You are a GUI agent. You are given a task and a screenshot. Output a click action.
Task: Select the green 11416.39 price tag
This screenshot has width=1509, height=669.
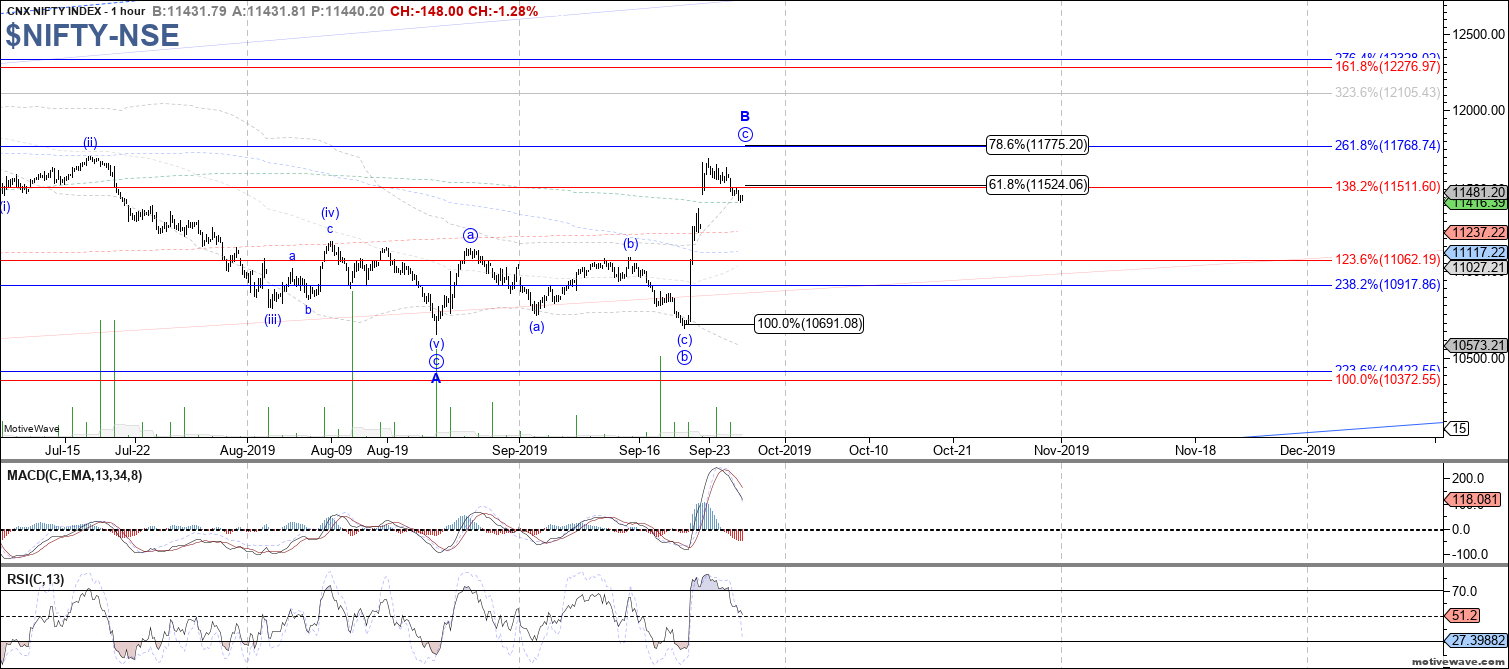pos(1478,203)
